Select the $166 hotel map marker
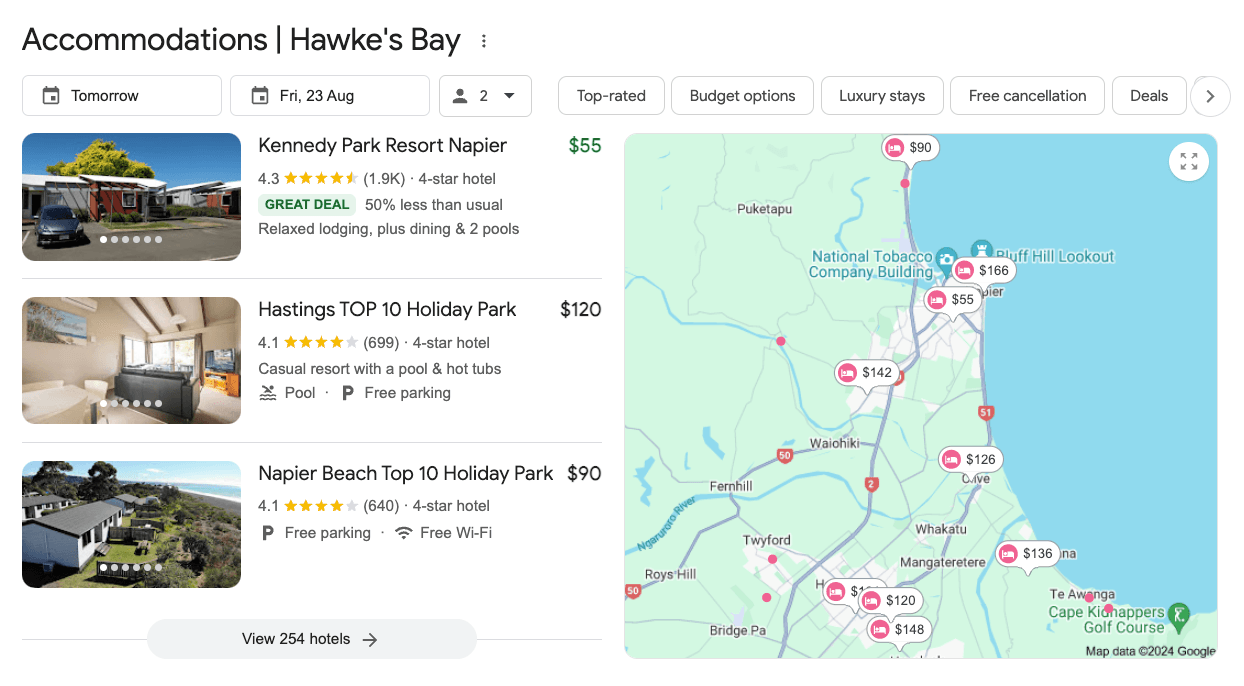 [x=982, y=271]
